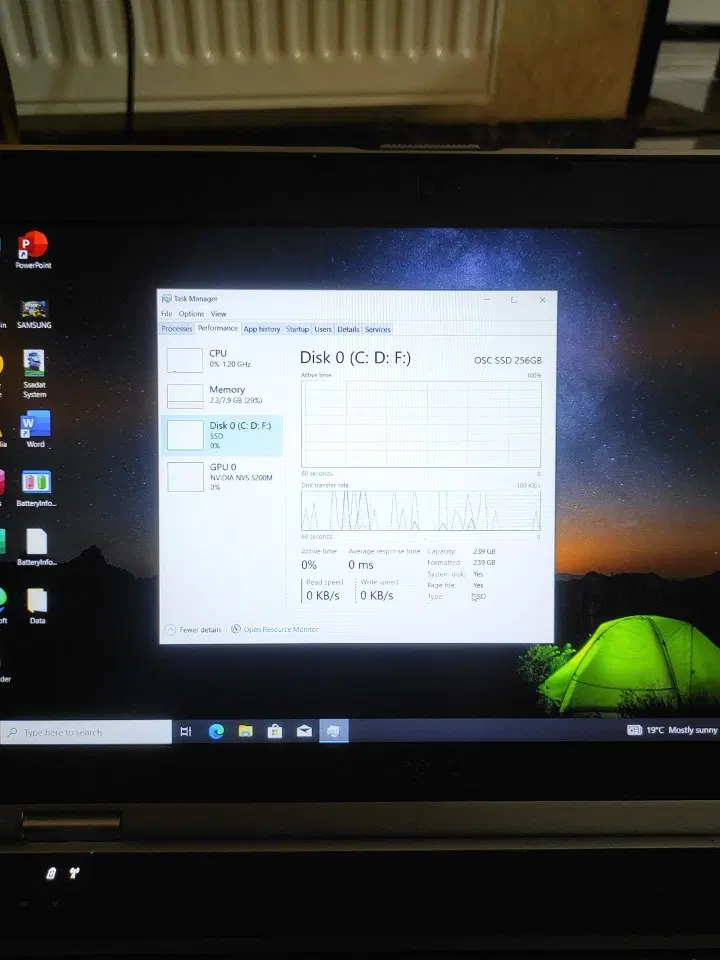Select the Memory 2.3/7.9 GB entry
The height and width of the screenshot is (960, 720).
[223, 396]
